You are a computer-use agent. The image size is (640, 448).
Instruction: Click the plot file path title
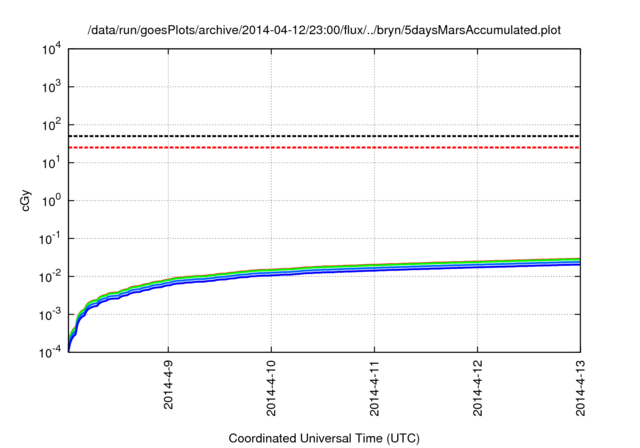tap(324, 30)
